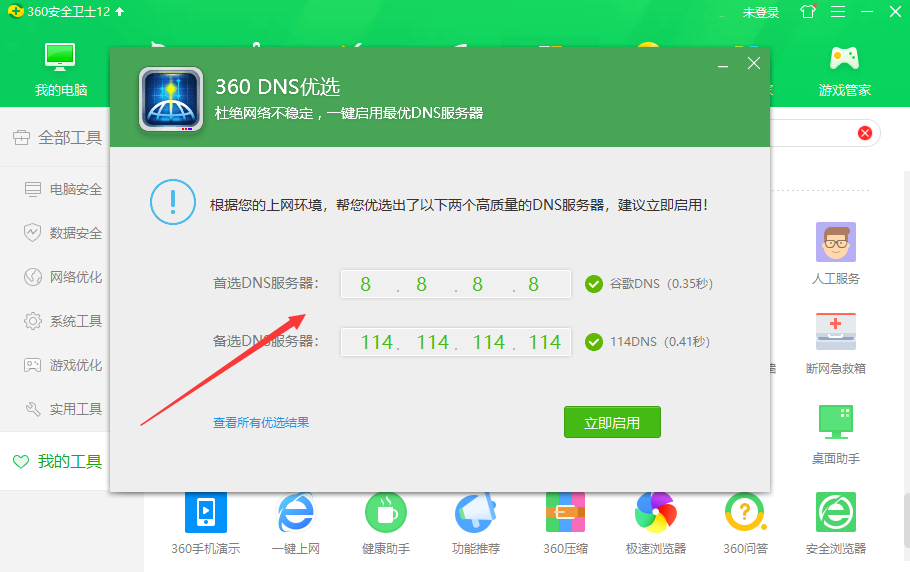
Task: Select 游戏优化 category
Action: click(x=63, y=365)
